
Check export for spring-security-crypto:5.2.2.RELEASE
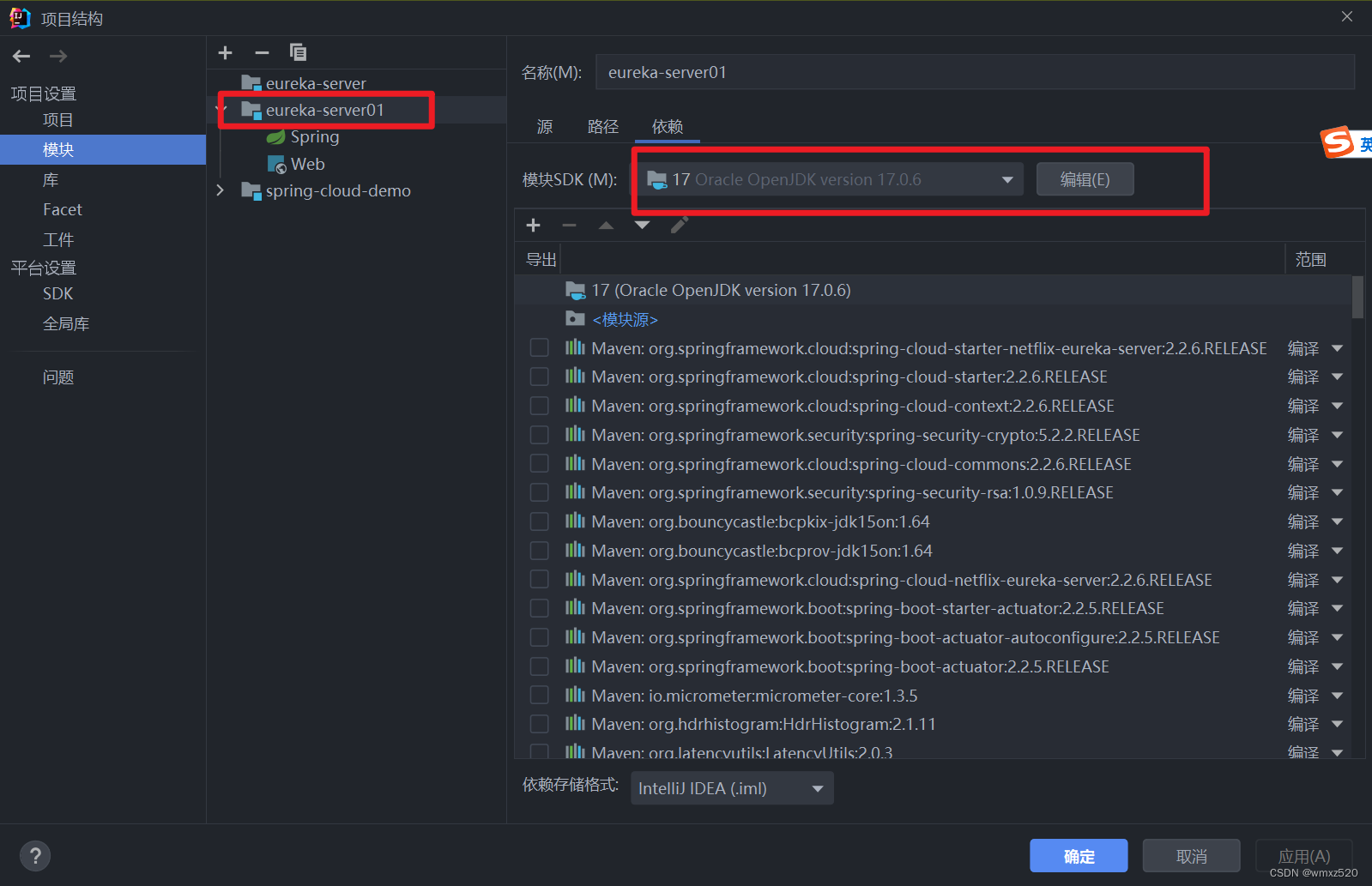coord(540,435)
